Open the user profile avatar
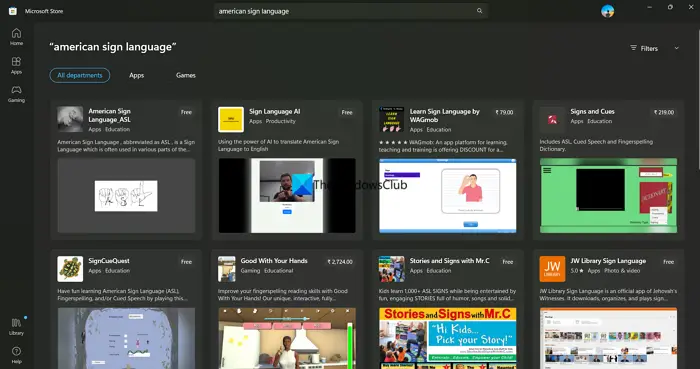700x369 pixels. (x=607, y=11)
